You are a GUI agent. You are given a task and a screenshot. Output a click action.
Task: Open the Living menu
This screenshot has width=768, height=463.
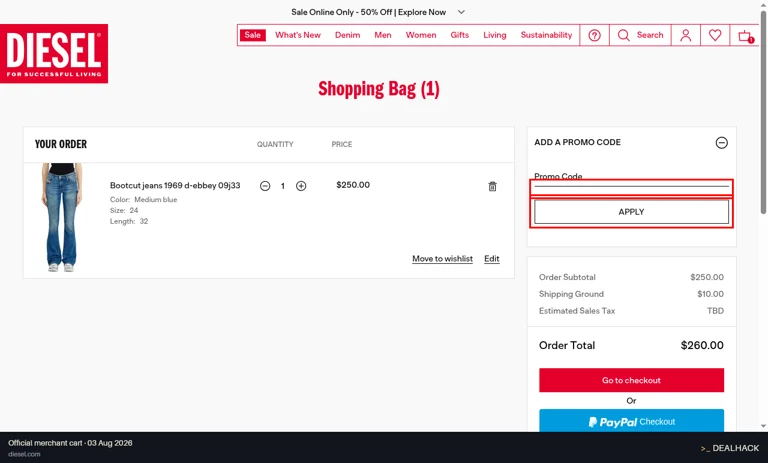coord(495,35)
